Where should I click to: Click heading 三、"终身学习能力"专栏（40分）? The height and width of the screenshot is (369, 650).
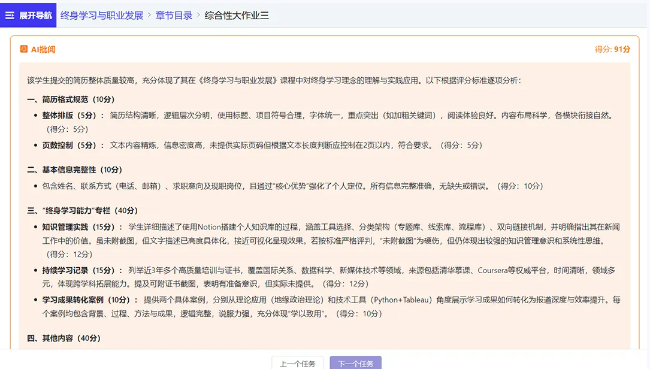coord(82,211)
